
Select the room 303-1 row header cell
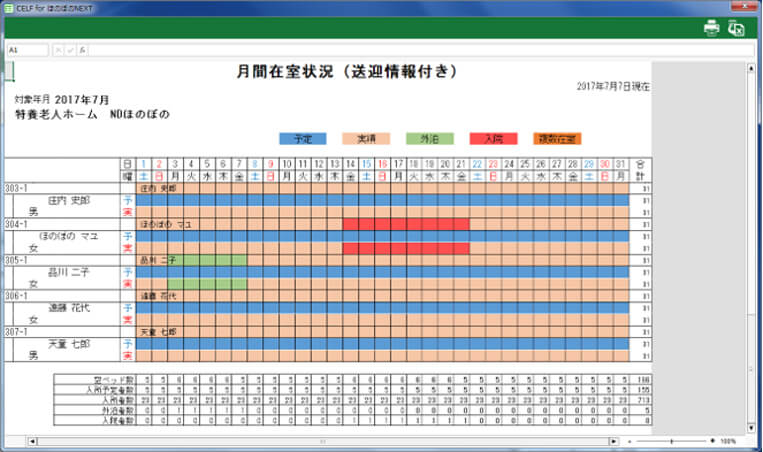pyautogui.click(x=18, y=188)
